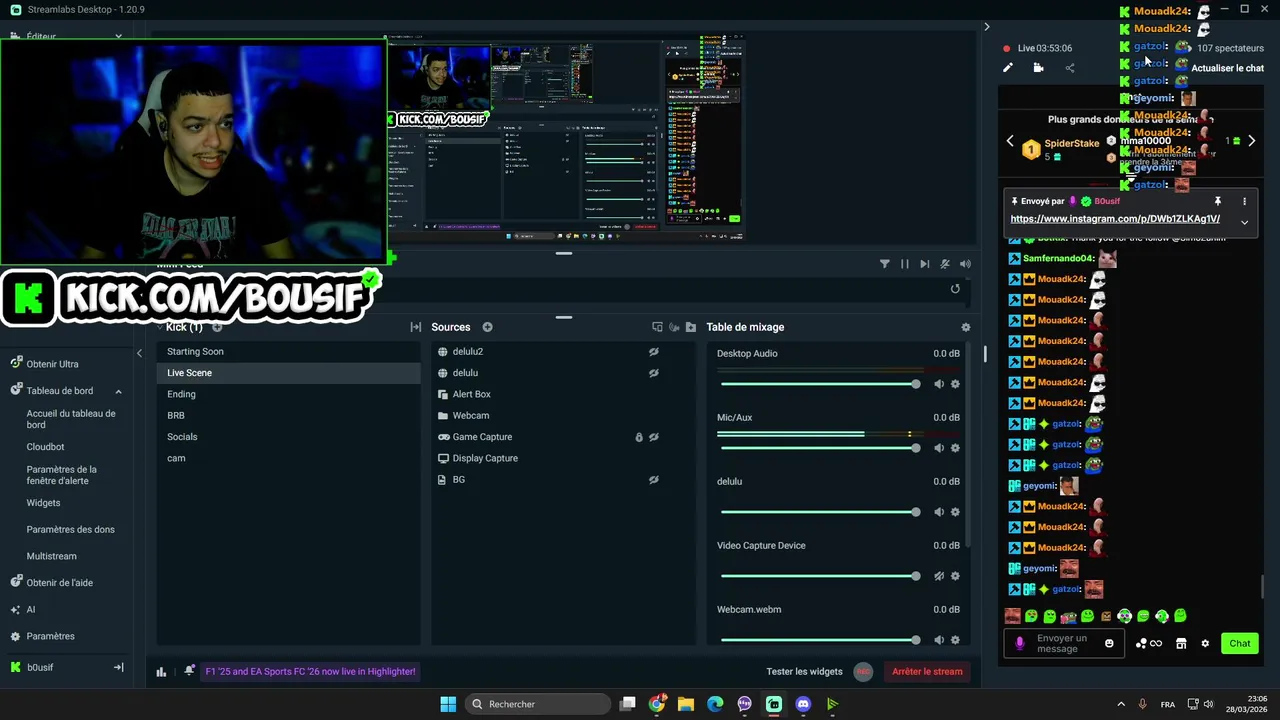Image resolution: width=1280 pixels, height=720 pixels.
Task: Add a new scene next to Kick (1)
Action: pyautogui.click(x=217, y=327)
